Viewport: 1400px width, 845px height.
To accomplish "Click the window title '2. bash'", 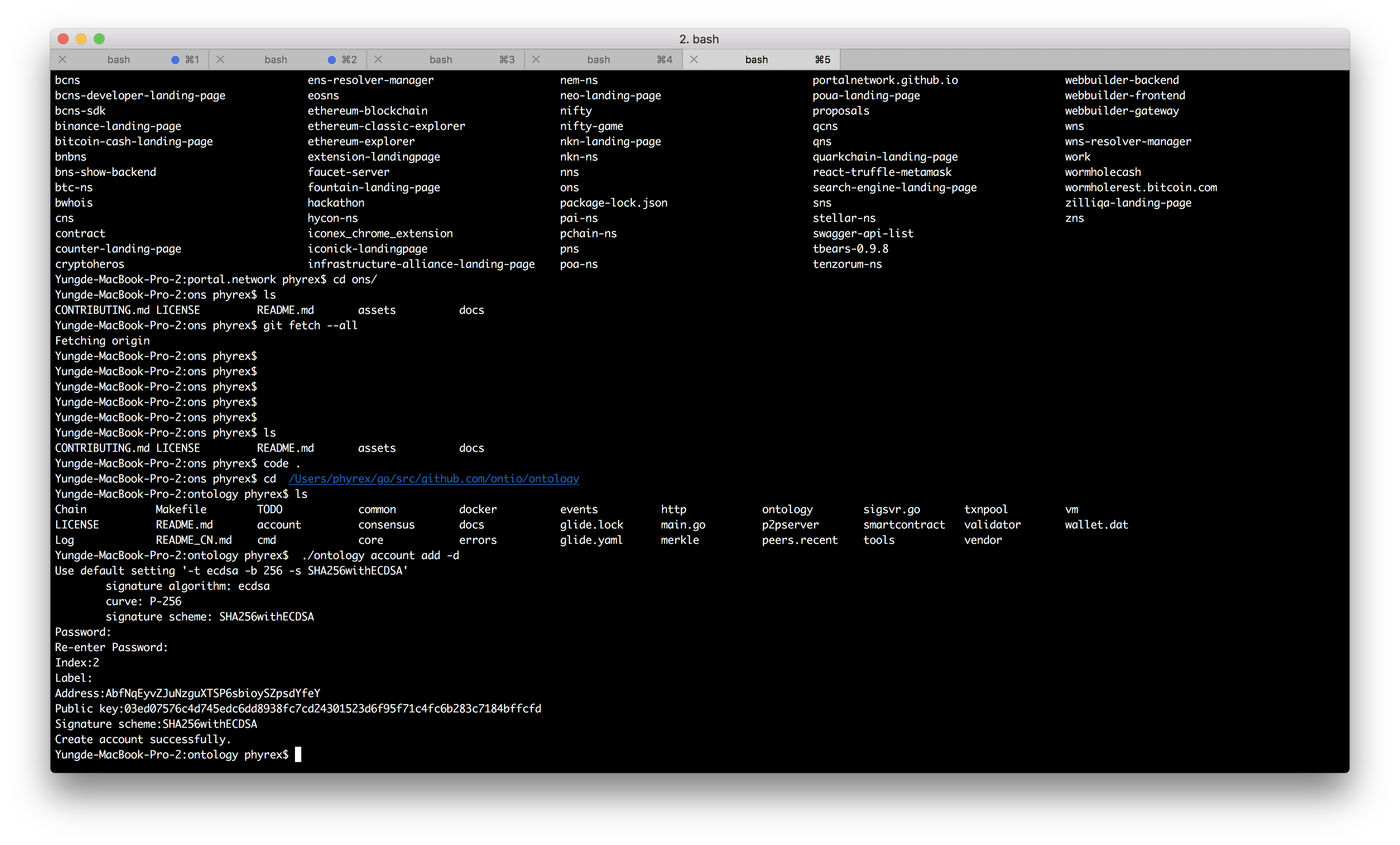I will (699, 39).
